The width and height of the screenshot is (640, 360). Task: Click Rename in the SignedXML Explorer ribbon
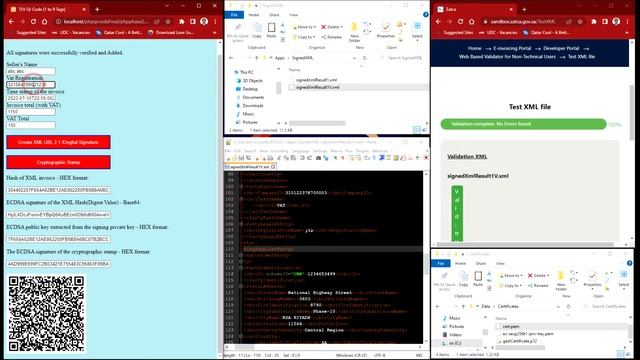click(331, 37)
